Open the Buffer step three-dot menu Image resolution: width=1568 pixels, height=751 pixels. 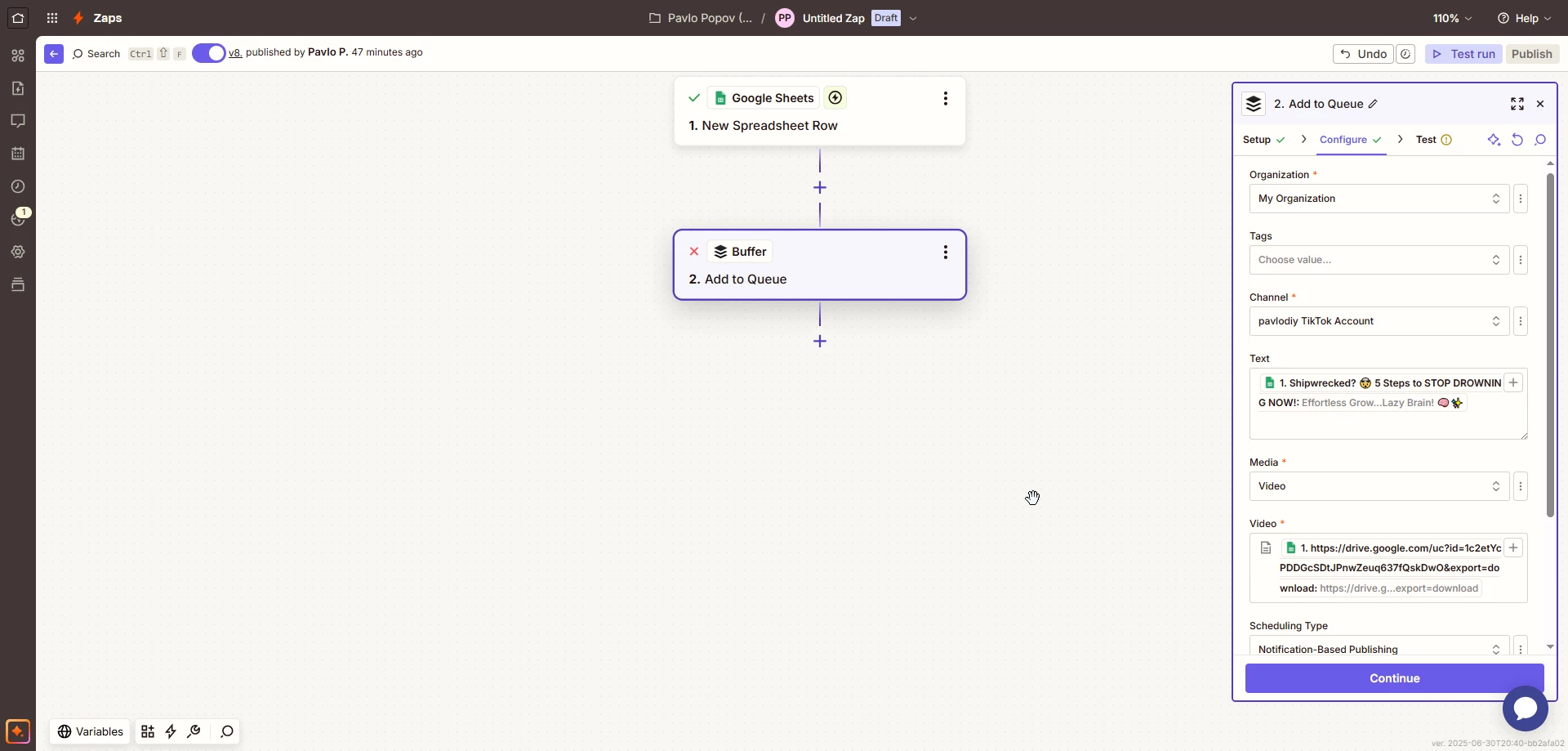[946, 252]
